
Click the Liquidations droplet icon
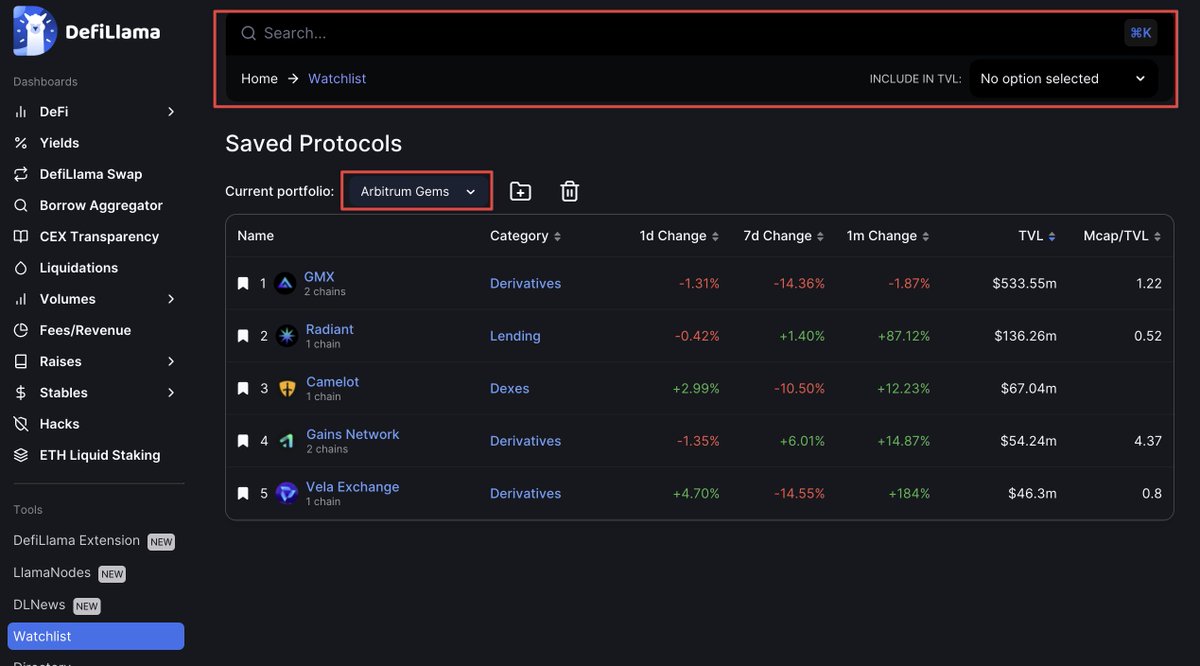(20, 268)
